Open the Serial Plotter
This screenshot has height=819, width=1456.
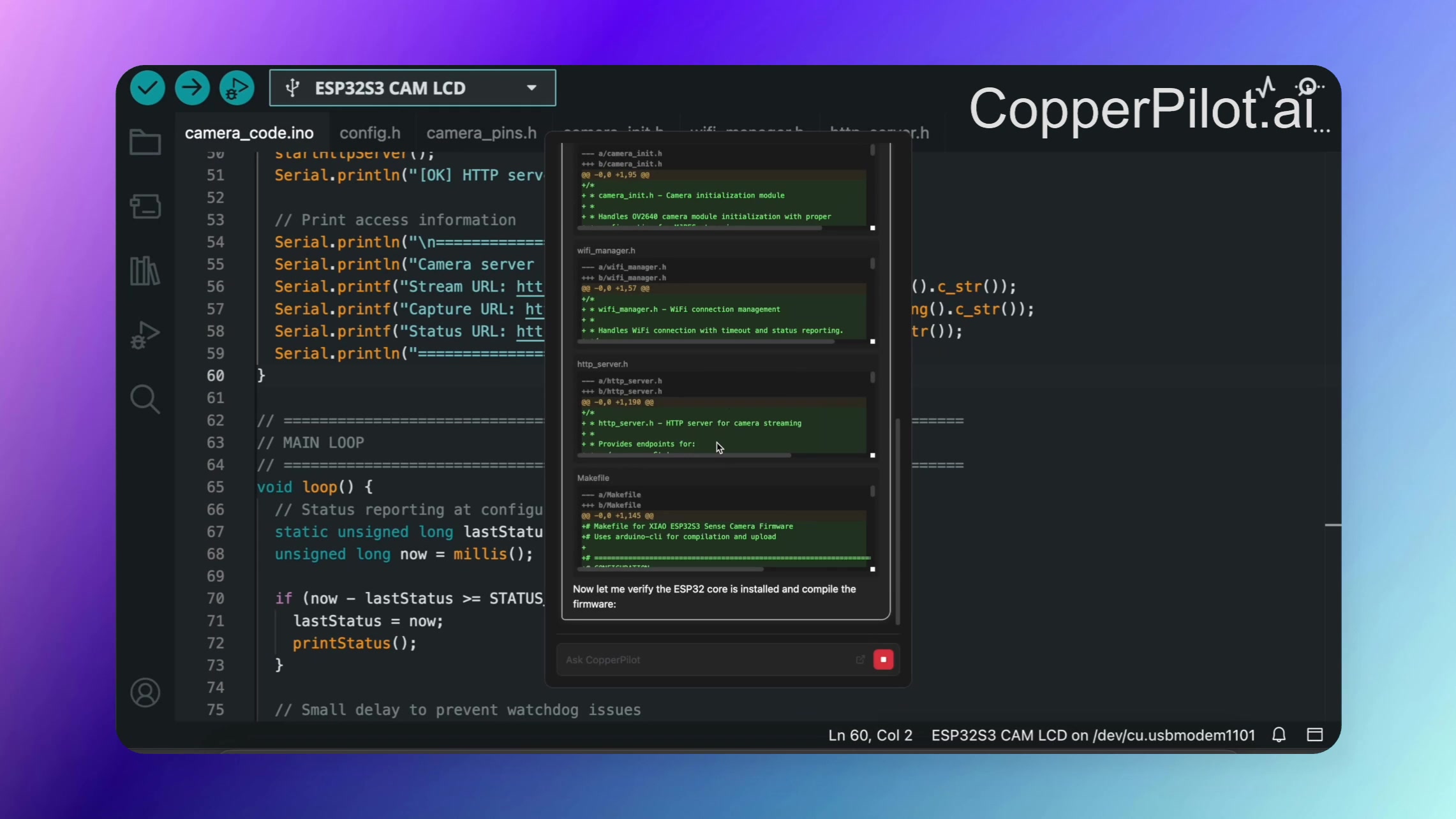(1267, 87)
